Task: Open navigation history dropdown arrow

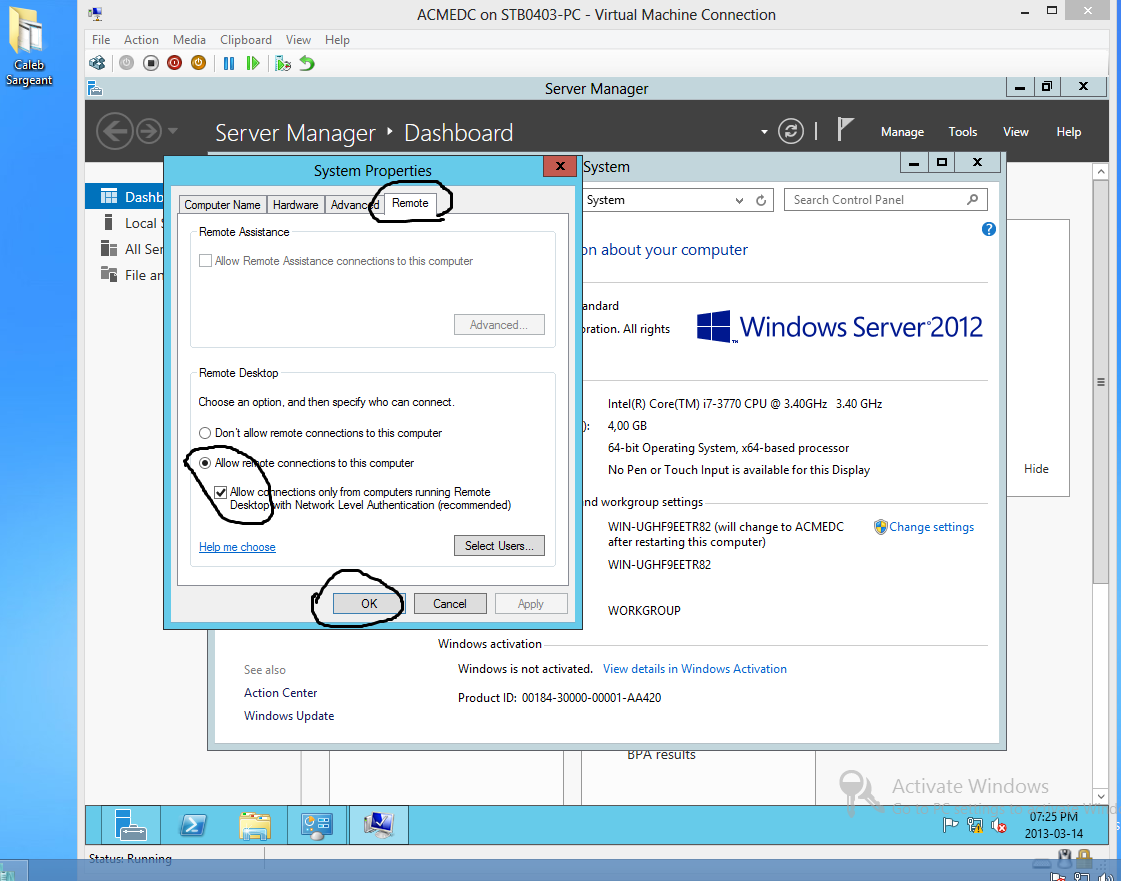Action: coord(172,132)
